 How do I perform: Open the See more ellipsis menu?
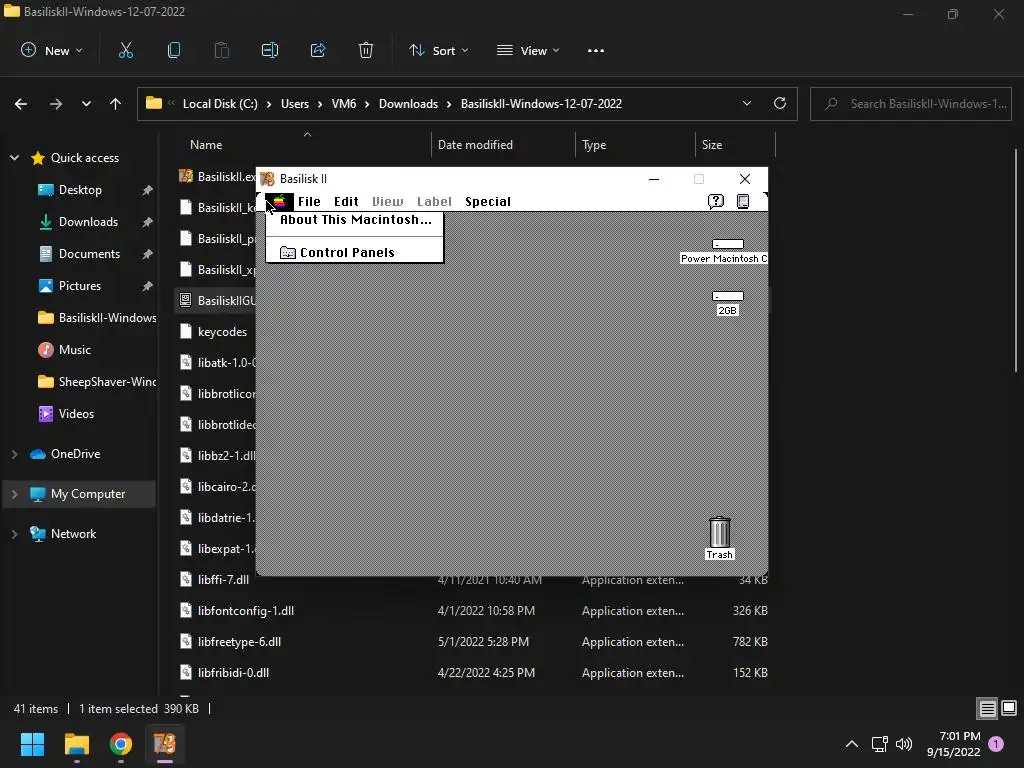(596, 50)
